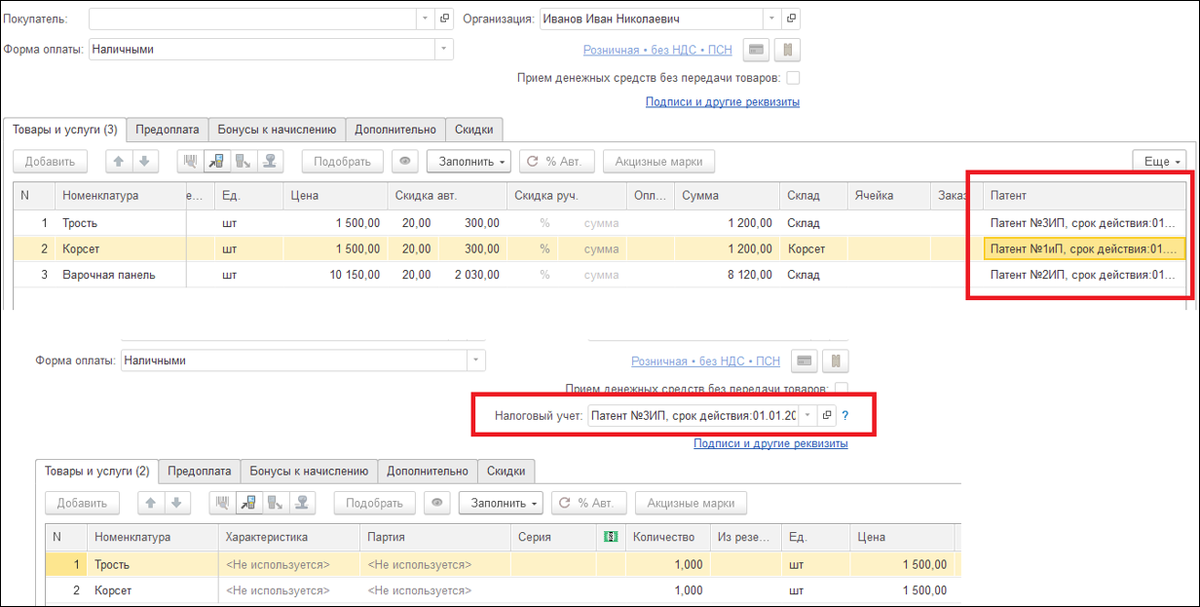Open Подписи и другие реквизиты link below Налоговый учет

point(771,443)
